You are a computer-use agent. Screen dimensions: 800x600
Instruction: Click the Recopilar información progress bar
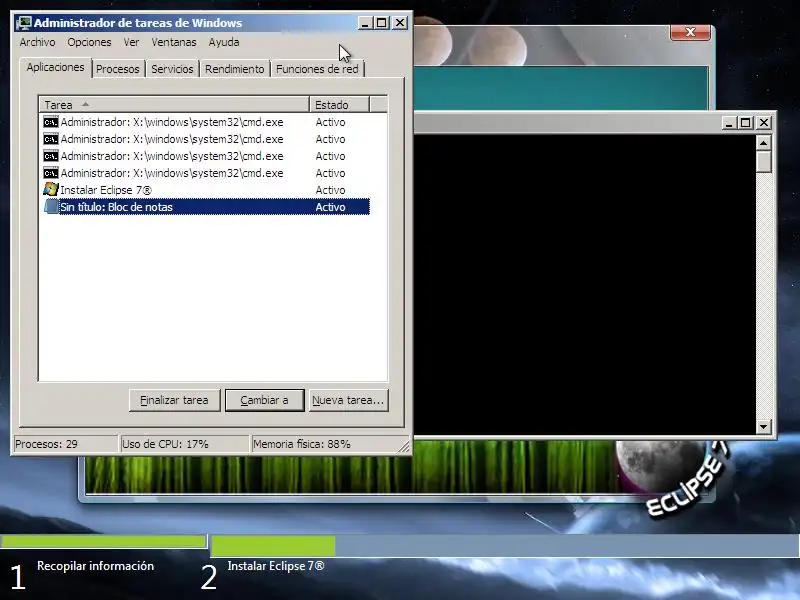point(104,541)
